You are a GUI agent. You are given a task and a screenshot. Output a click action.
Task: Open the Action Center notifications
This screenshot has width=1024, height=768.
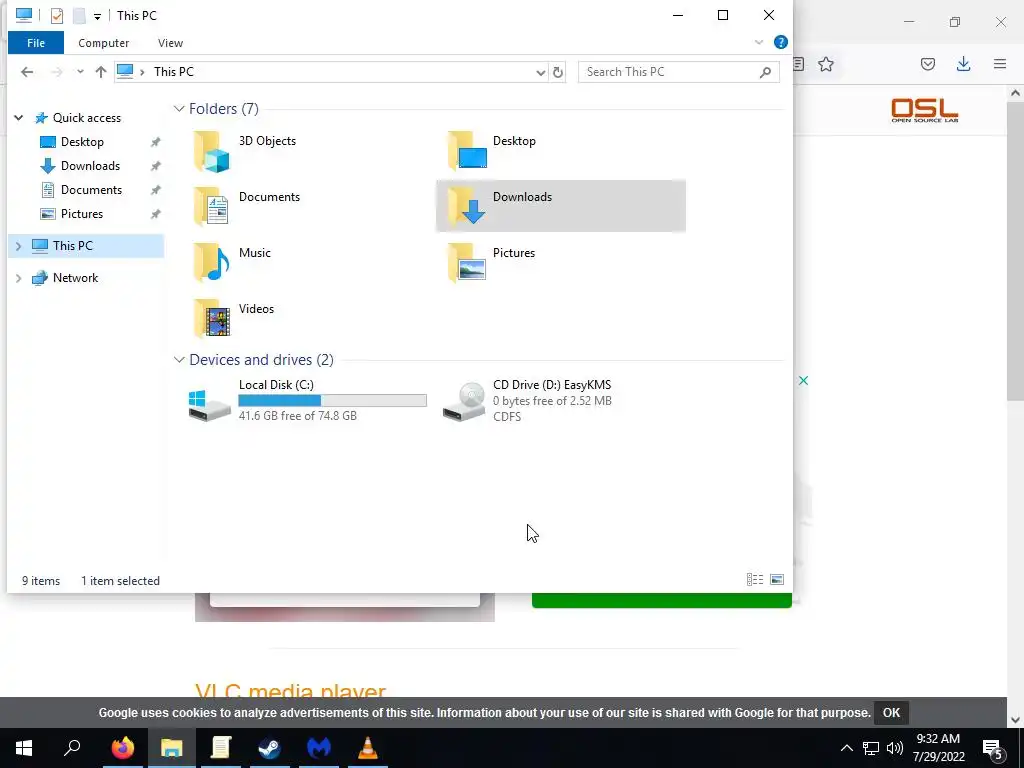coord(993,748)
